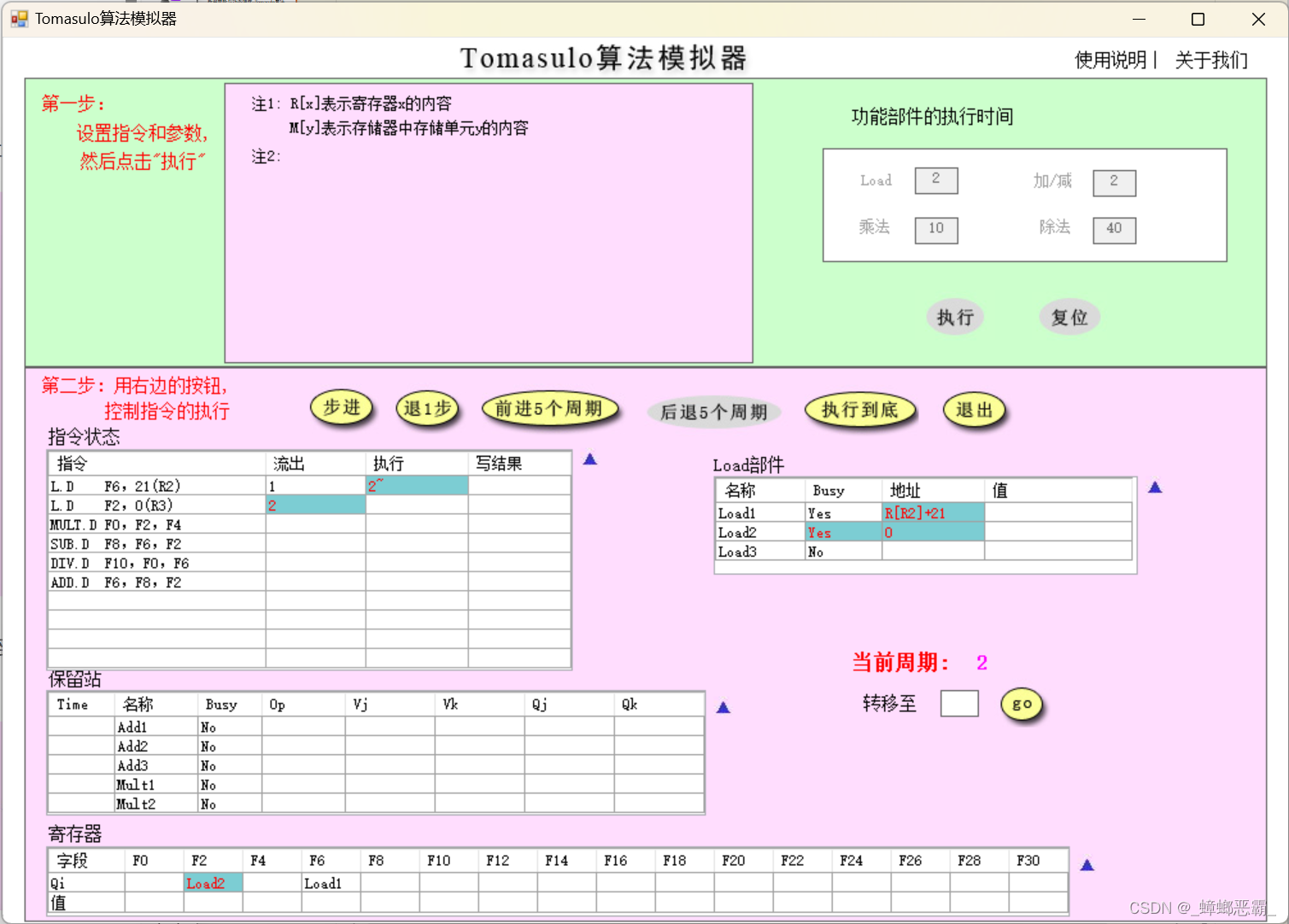Click the Qk column header
The image size is (1289, 924).
(x=659, y=705)
